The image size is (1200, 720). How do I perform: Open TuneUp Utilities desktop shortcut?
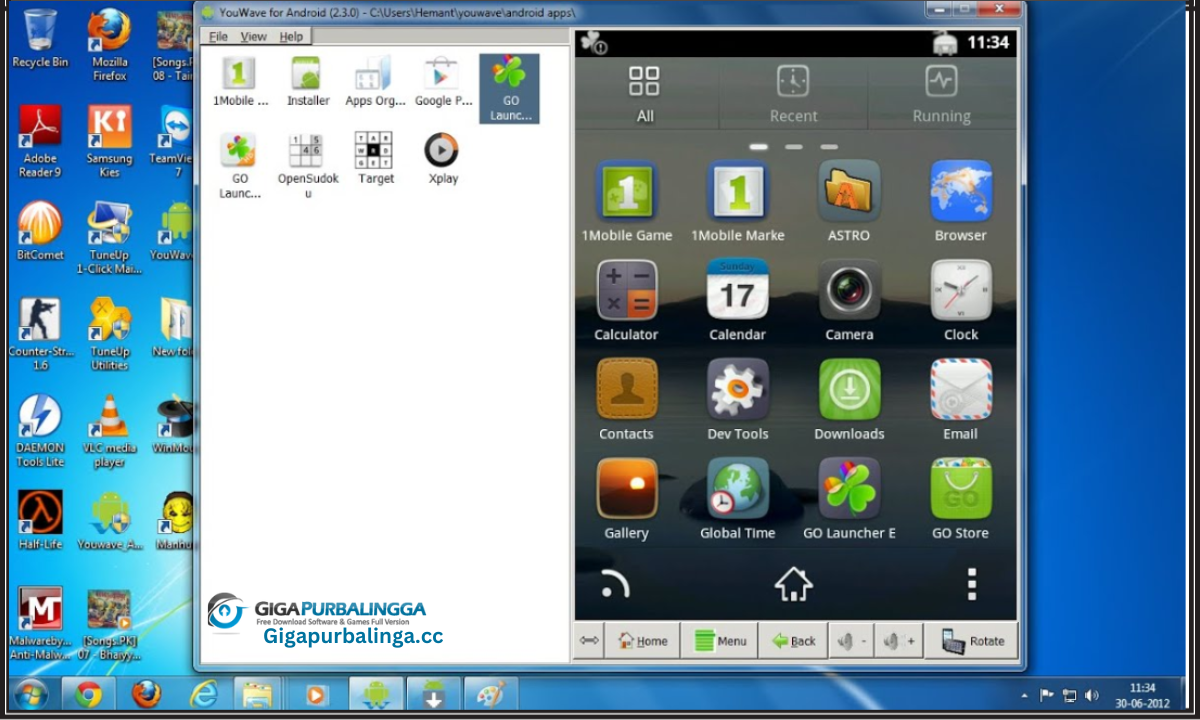coord(110,335)
